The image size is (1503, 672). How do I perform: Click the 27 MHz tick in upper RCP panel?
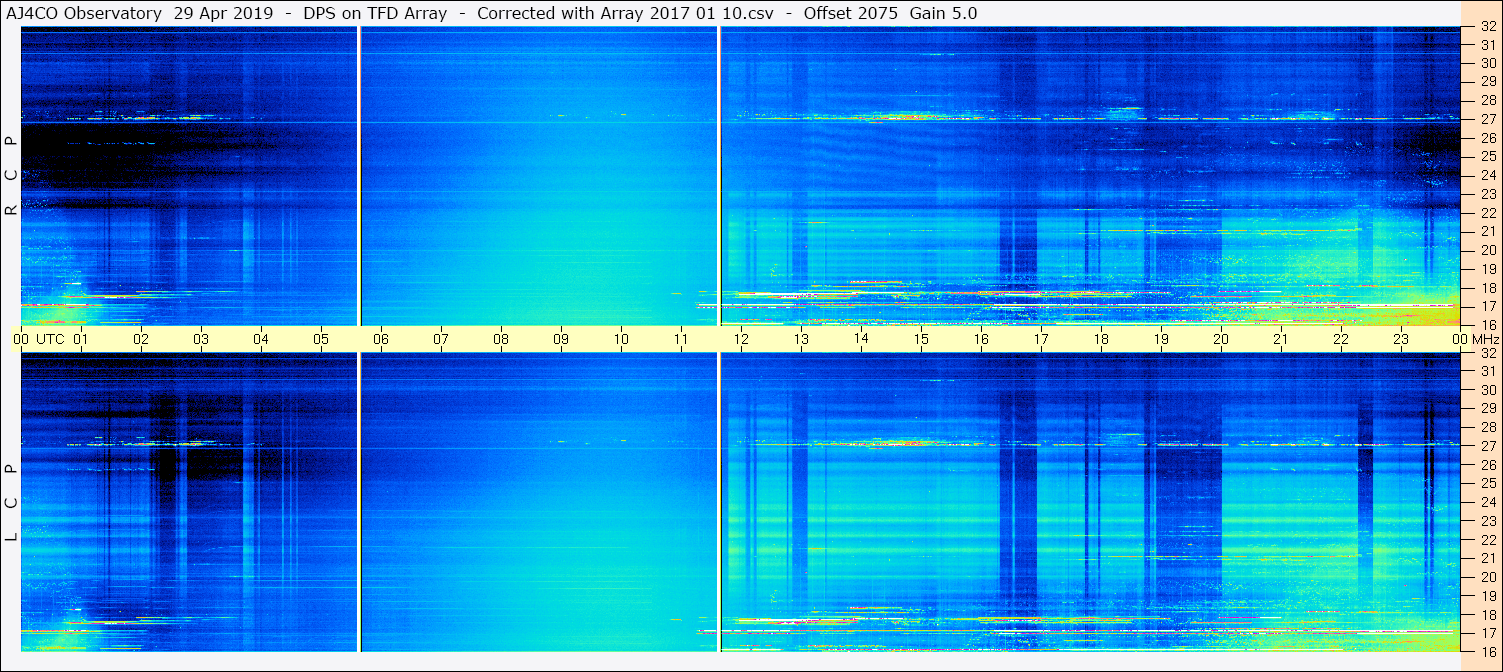coord(1487,119)
